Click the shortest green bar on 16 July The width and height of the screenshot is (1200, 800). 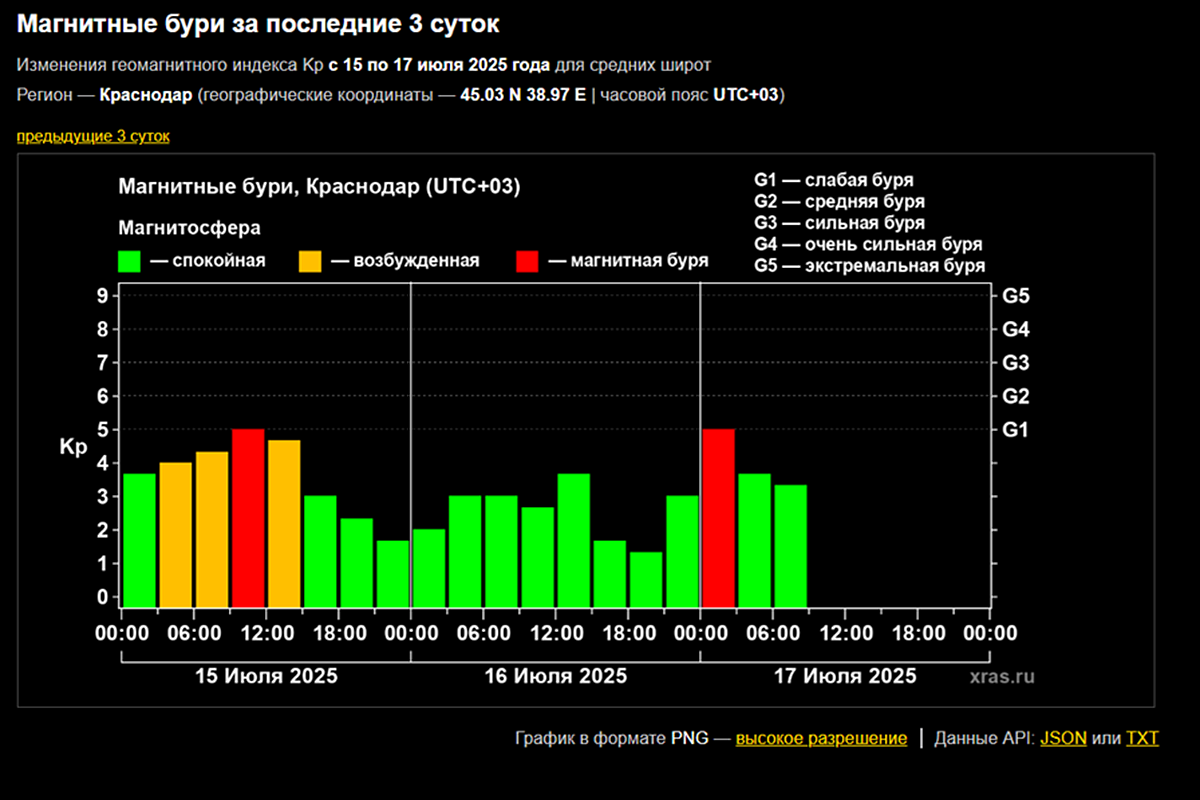pos(646,579)
